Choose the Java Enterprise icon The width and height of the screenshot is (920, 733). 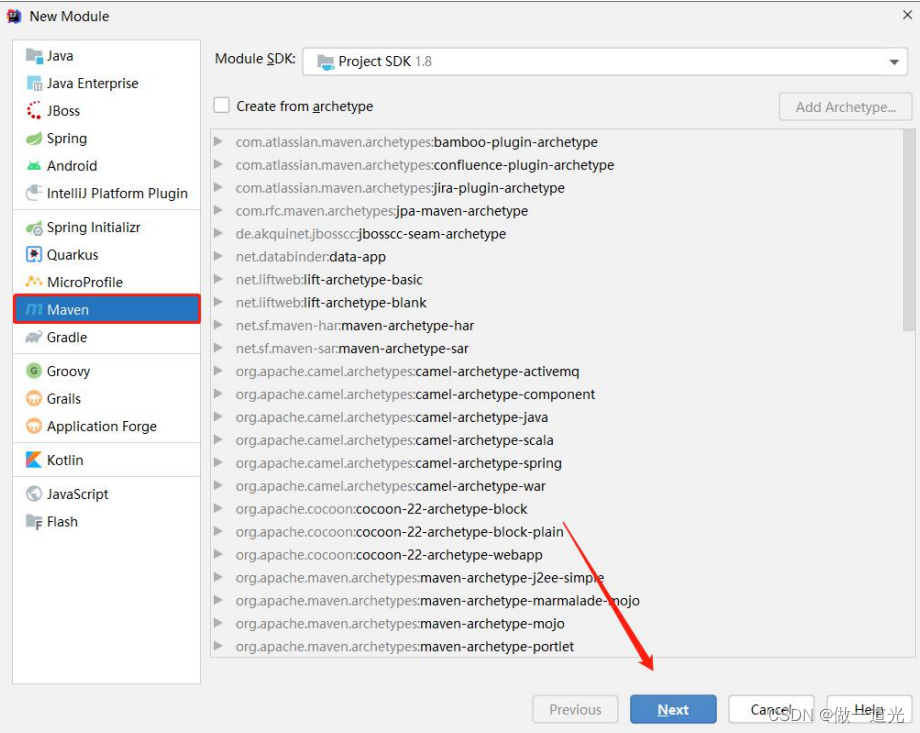34,83
